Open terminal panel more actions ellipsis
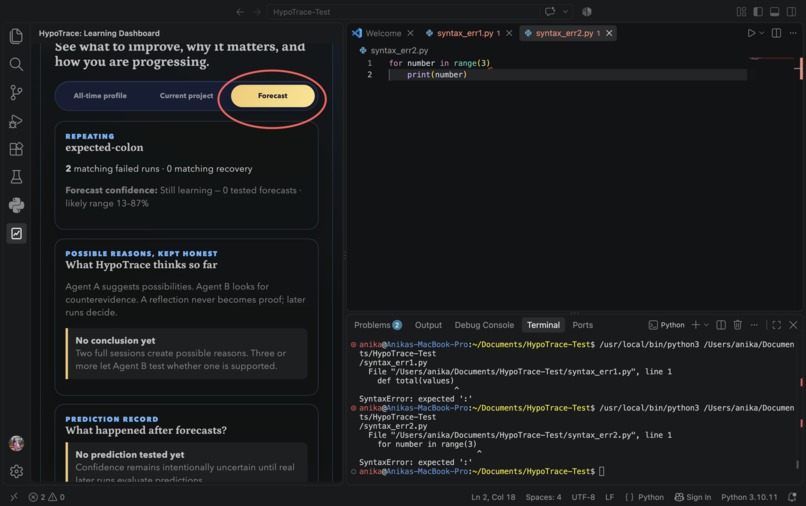 click(x=754, y=325)
